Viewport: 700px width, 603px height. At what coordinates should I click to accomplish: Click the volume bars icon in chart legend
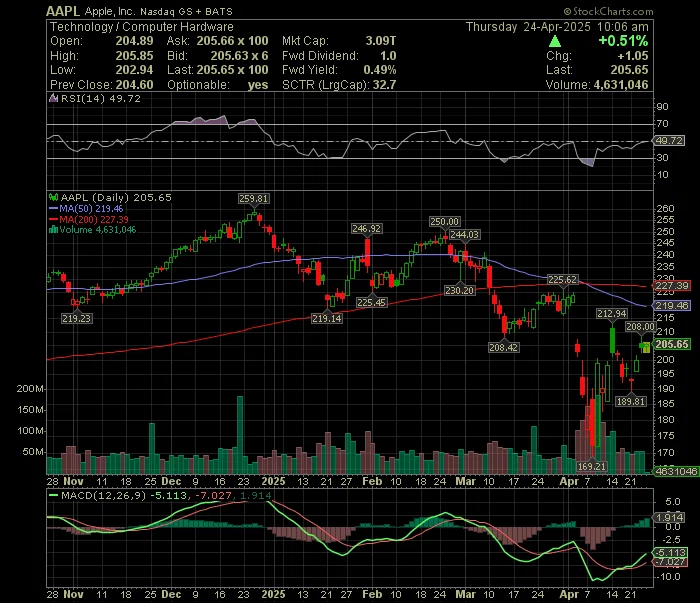[54, 230]
